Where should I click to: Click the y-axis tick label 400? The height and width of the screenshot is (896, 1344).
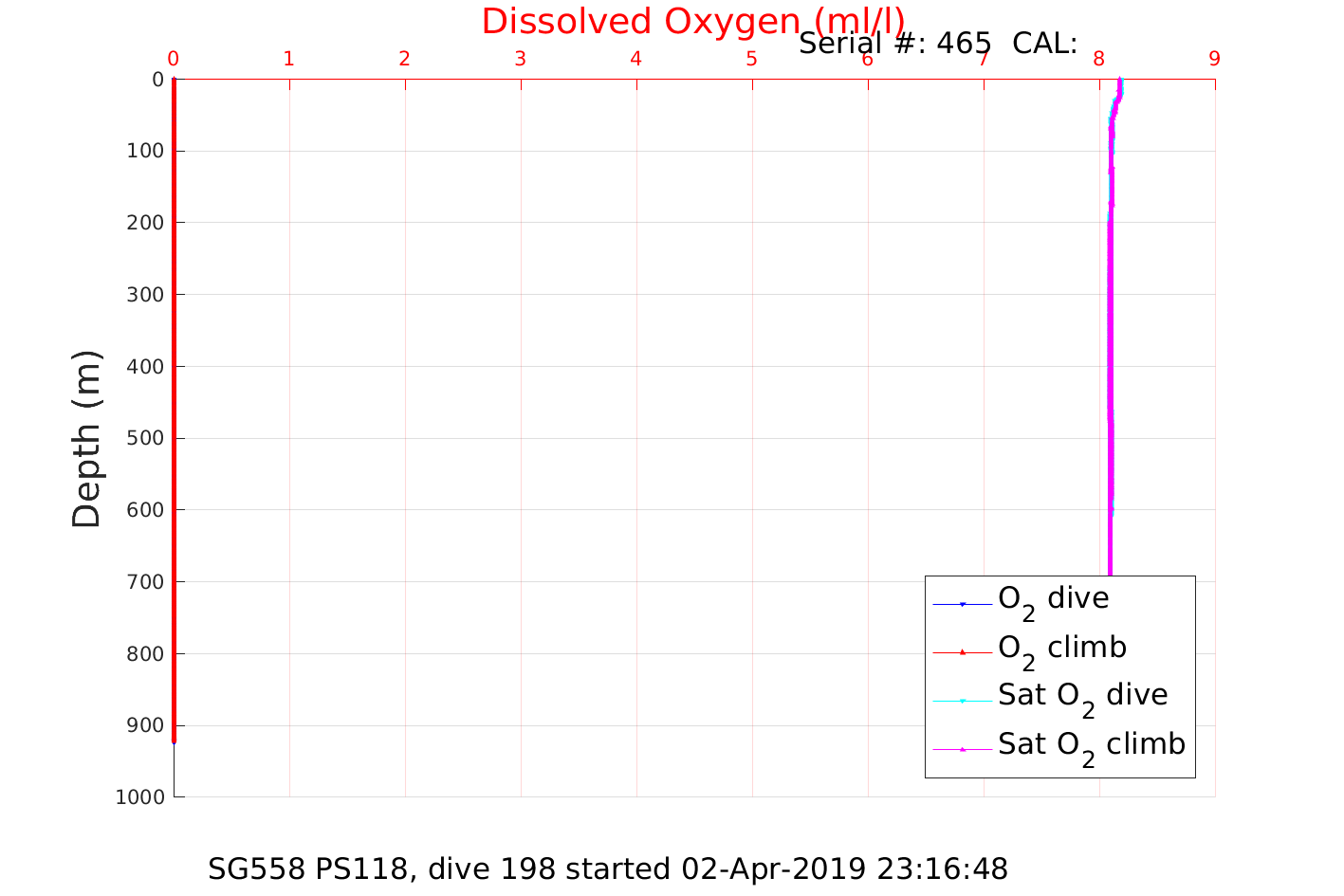click(144, 366)
